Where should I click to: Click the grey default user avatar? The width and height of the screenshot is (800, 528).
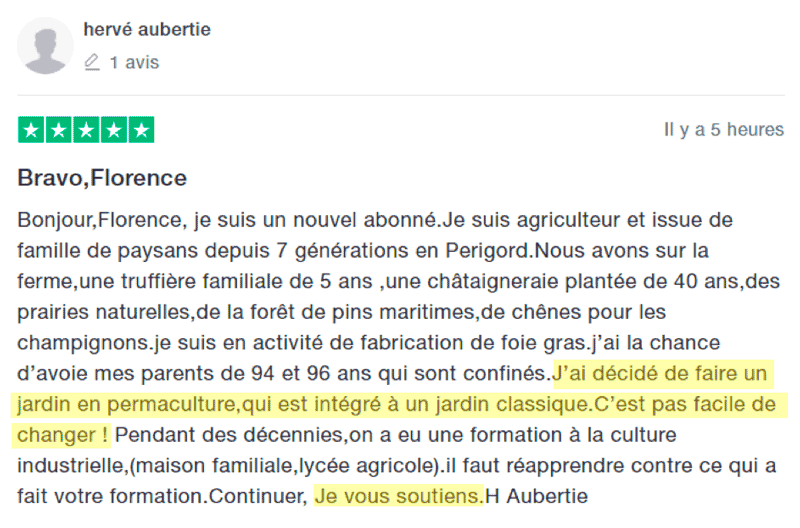[45, 46]
